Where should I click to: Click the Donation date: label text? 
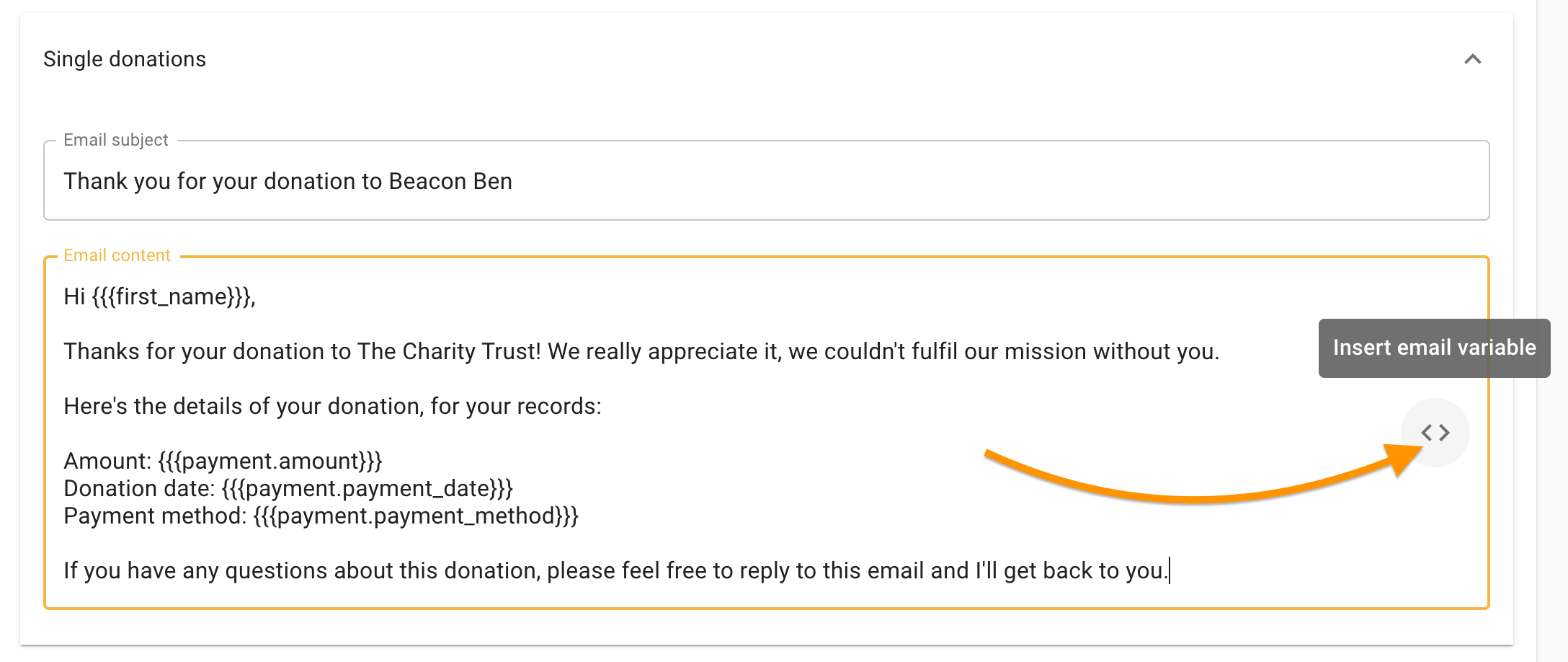(139, 488)
